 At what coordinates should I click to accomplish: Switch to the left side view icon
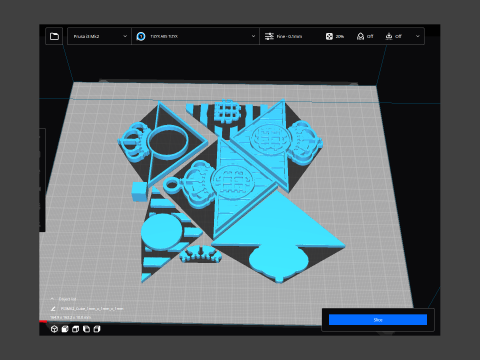tap(86, 329)
